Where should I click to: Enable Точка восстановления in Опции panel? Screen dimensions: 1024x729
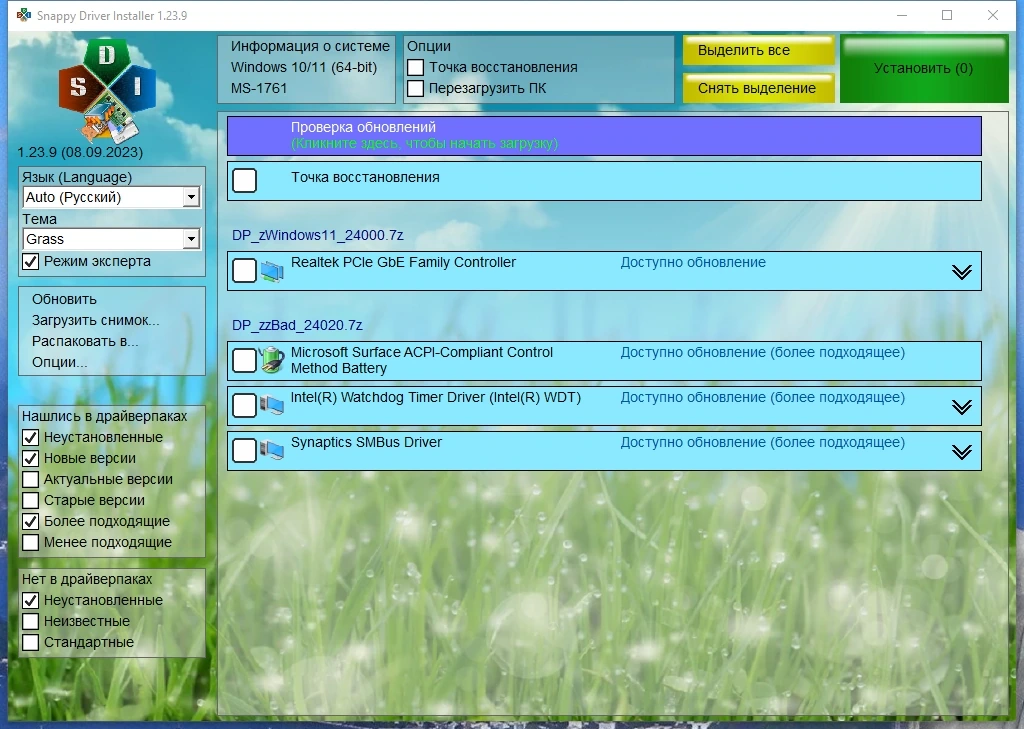415,67
